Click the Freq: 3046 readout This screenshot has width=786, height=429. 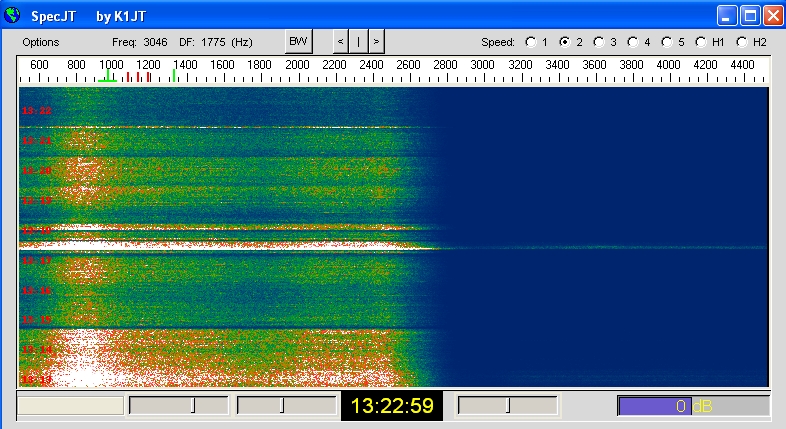point(139,42)
